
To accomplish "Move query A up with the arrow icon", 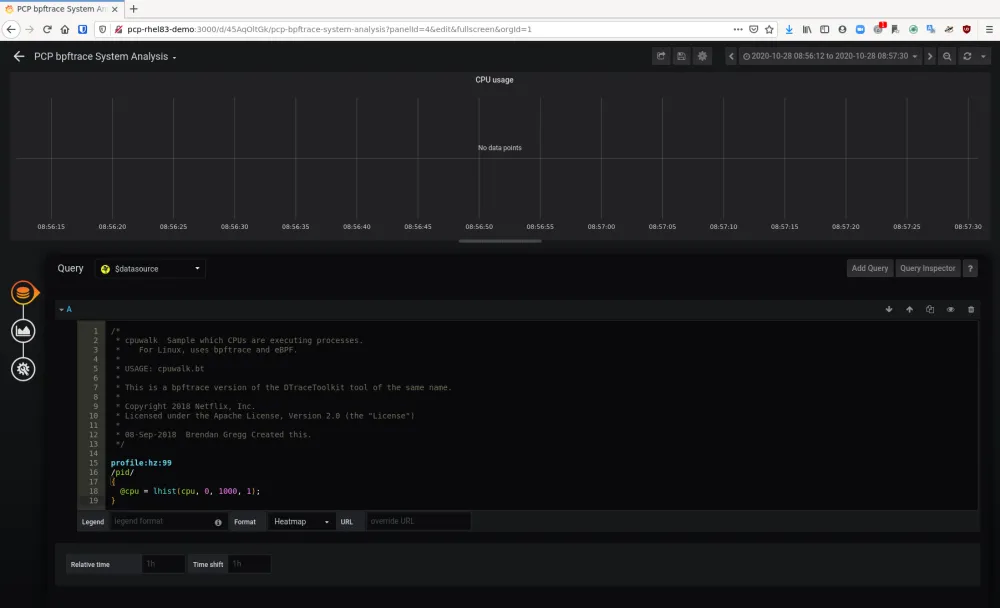I will coord(909,310).
